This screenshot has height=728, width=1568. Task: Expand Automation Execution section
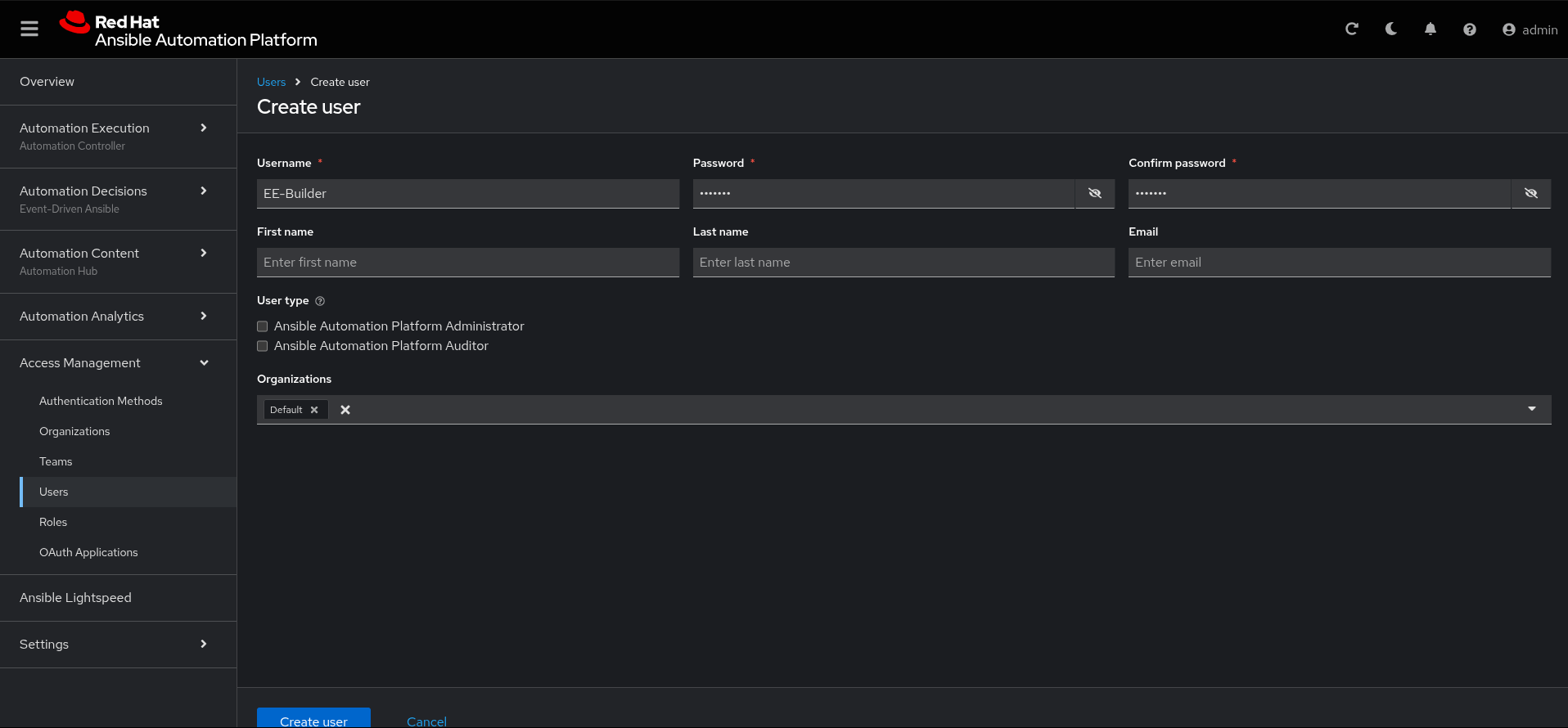203,128
